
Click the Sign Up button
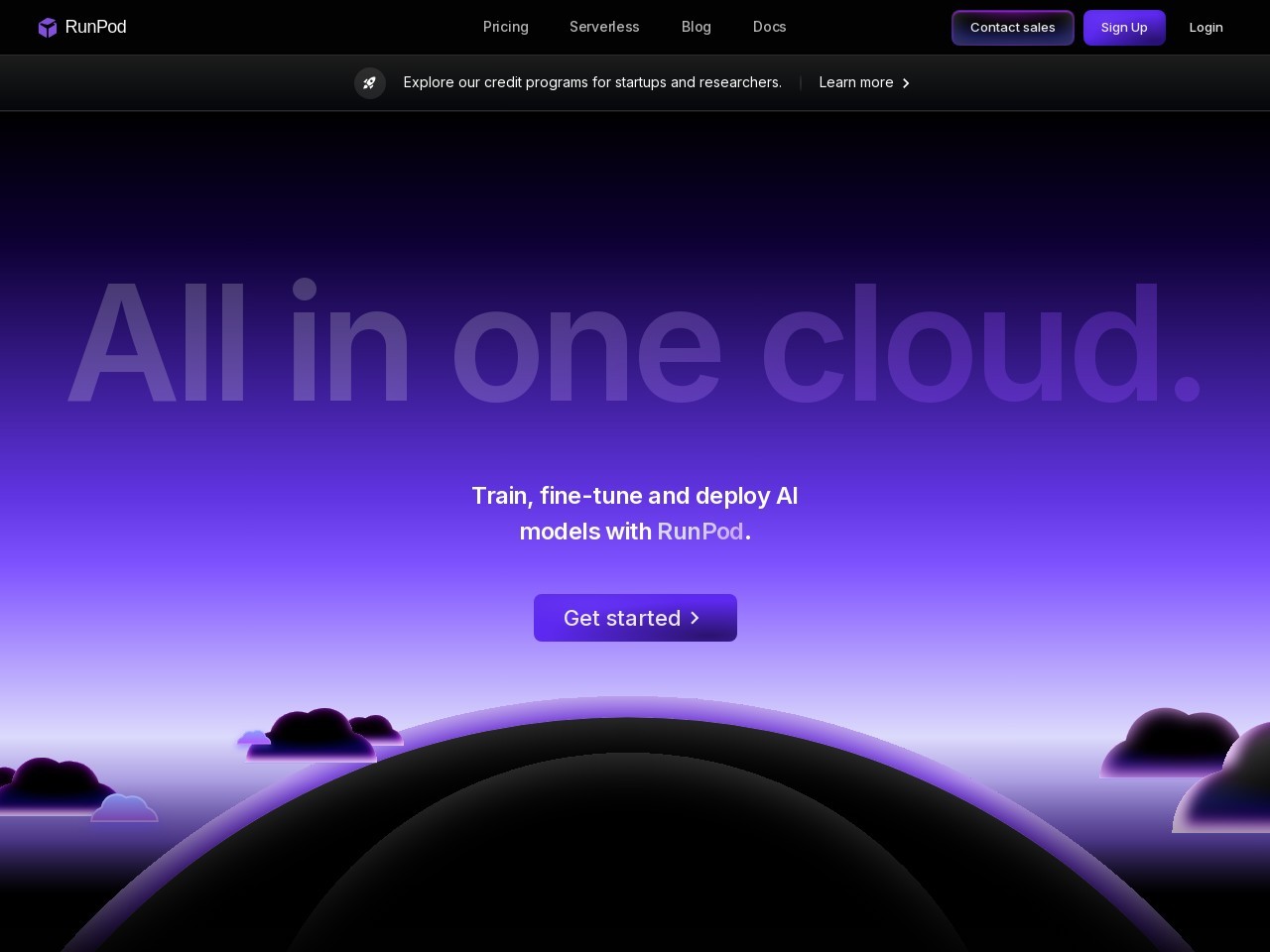coord(1124,28)
